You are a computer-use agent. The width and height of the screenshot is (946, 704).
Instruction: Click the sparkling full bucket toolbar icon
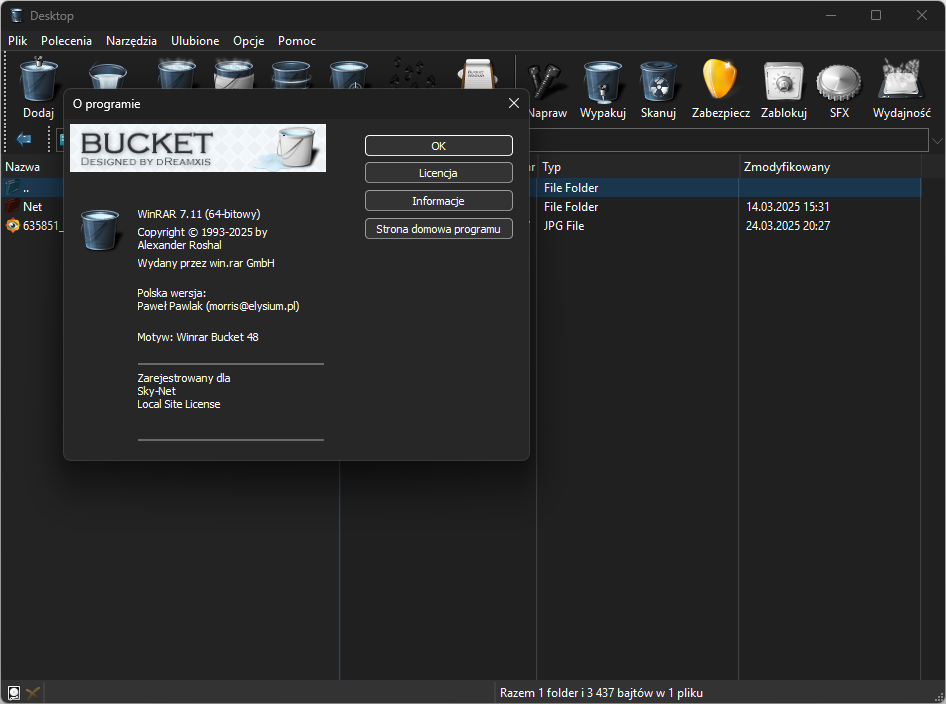176,74
